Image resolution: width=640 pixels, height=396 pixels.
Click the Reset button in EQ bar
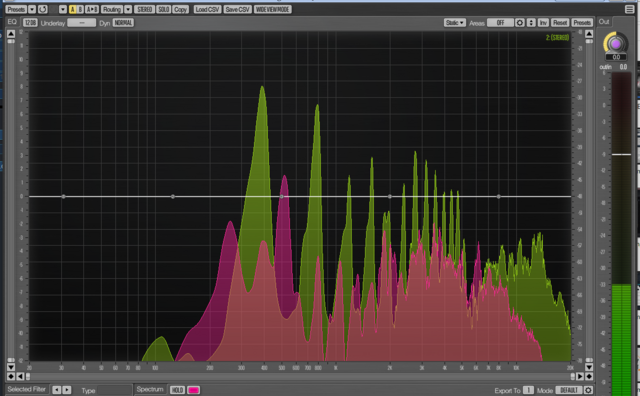pyautogui.click(x=560, y=22)
